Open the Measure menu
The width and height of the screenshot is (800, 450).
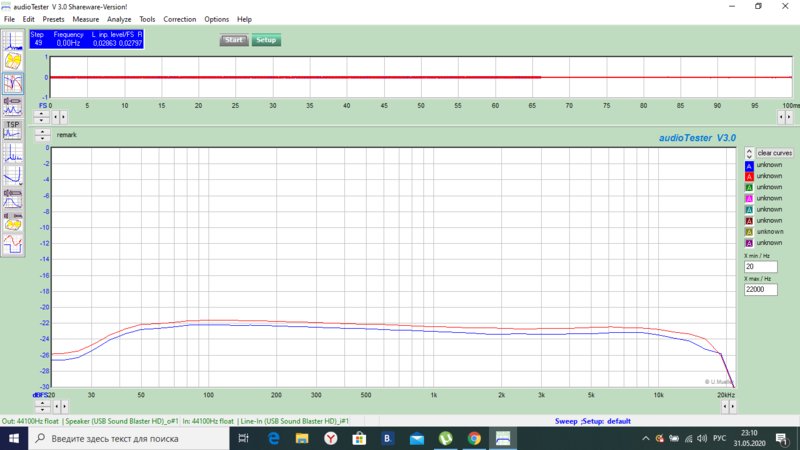[85, 19]
